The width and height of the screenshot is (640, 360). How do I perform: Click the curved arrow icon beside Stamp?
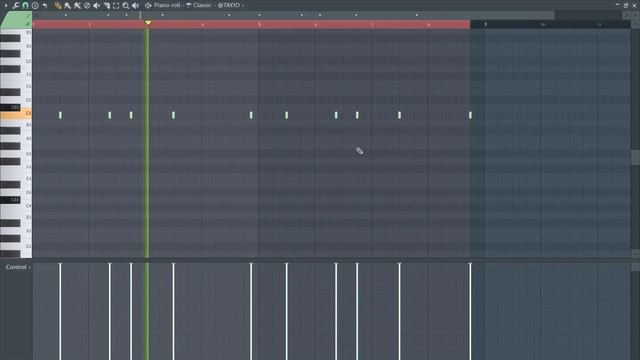click(45, 5)
